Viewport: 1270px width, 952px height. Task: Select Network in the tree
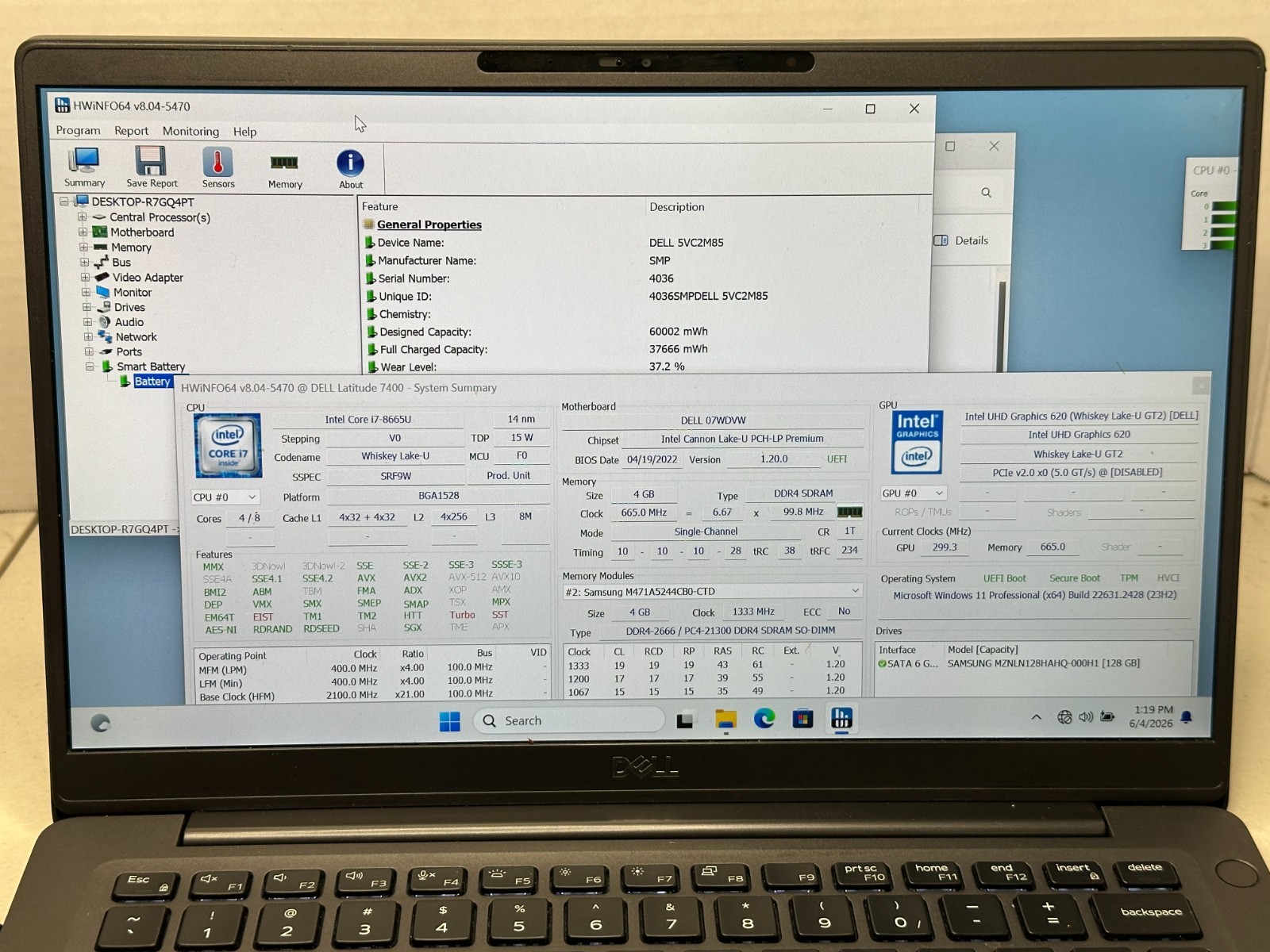point(137,337)
